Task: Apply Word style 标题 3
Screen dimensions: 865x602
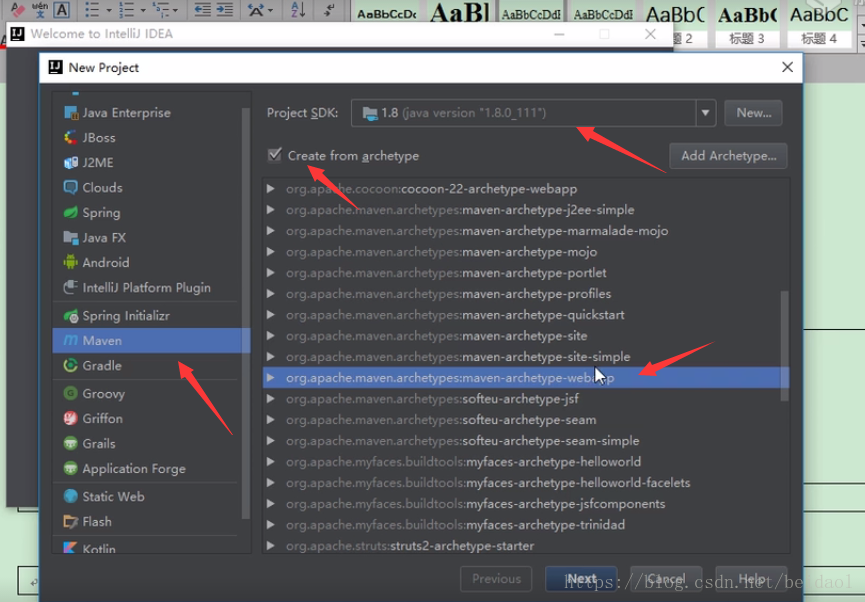Action: [x=747, y=23]
